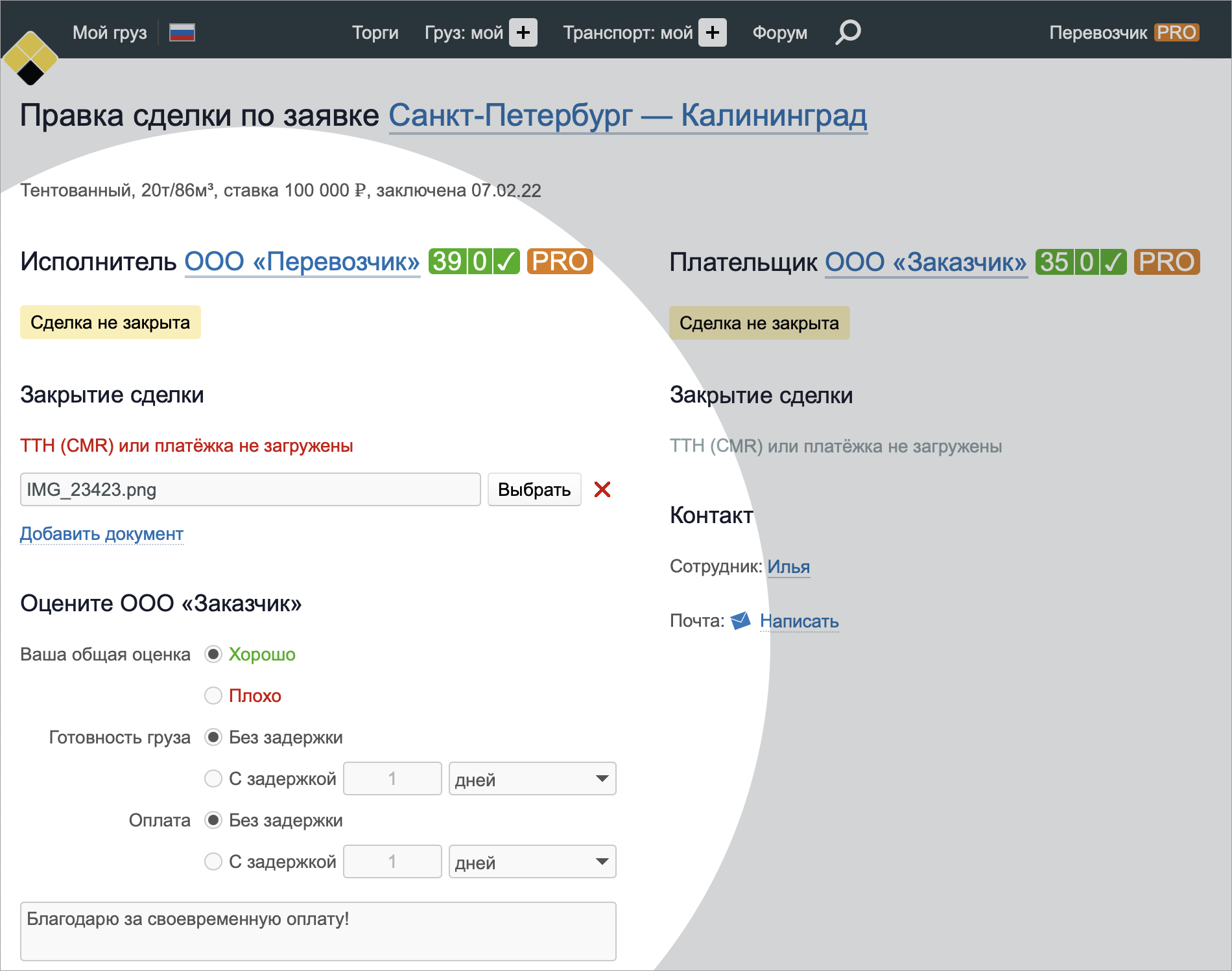Select the Плохо overall rating
Image resolution: width=1232 pixels, height=971 pixels.
point(213,696)
